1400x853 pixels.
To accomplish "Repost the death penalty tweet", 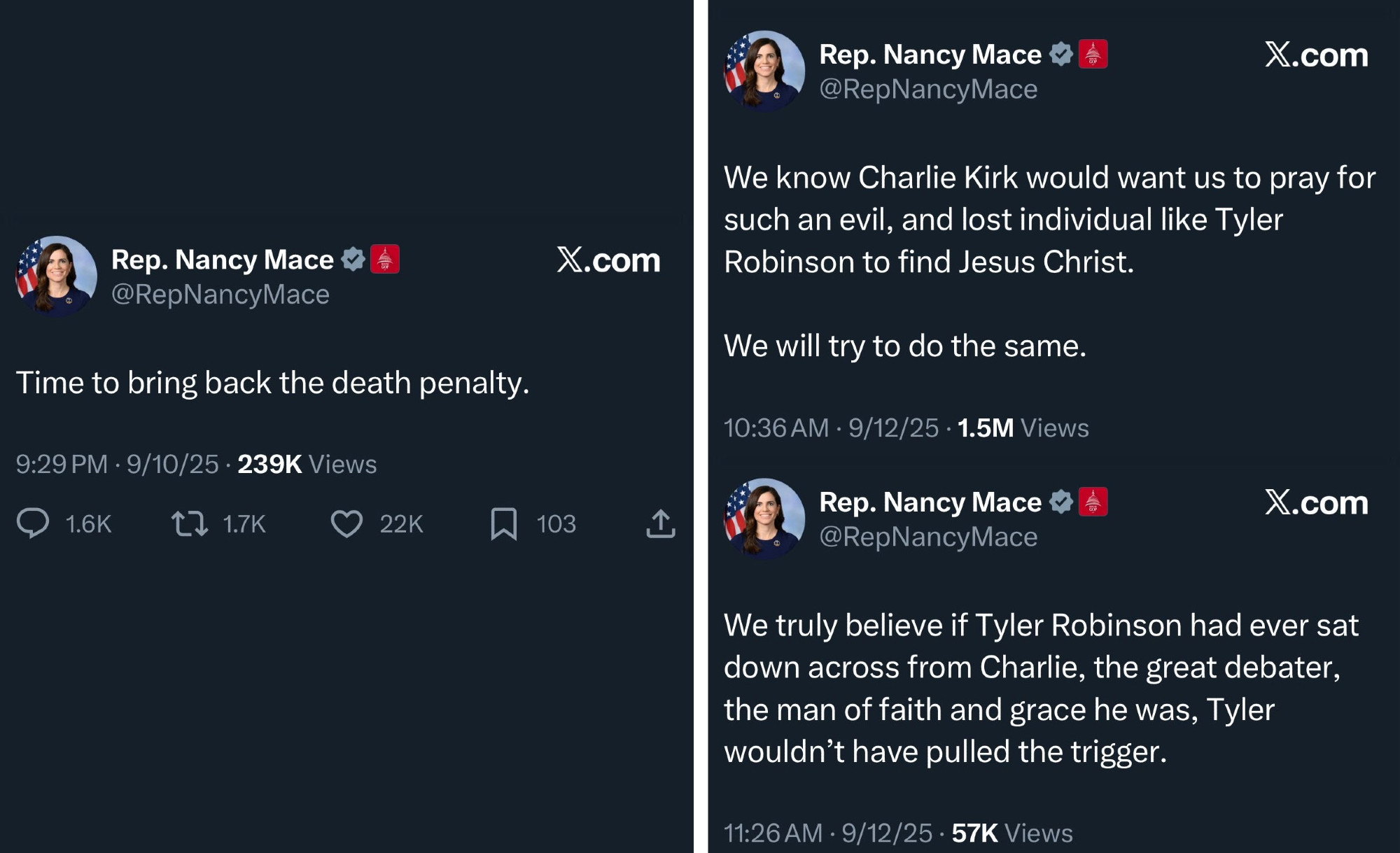I will (x=190, y=523).
